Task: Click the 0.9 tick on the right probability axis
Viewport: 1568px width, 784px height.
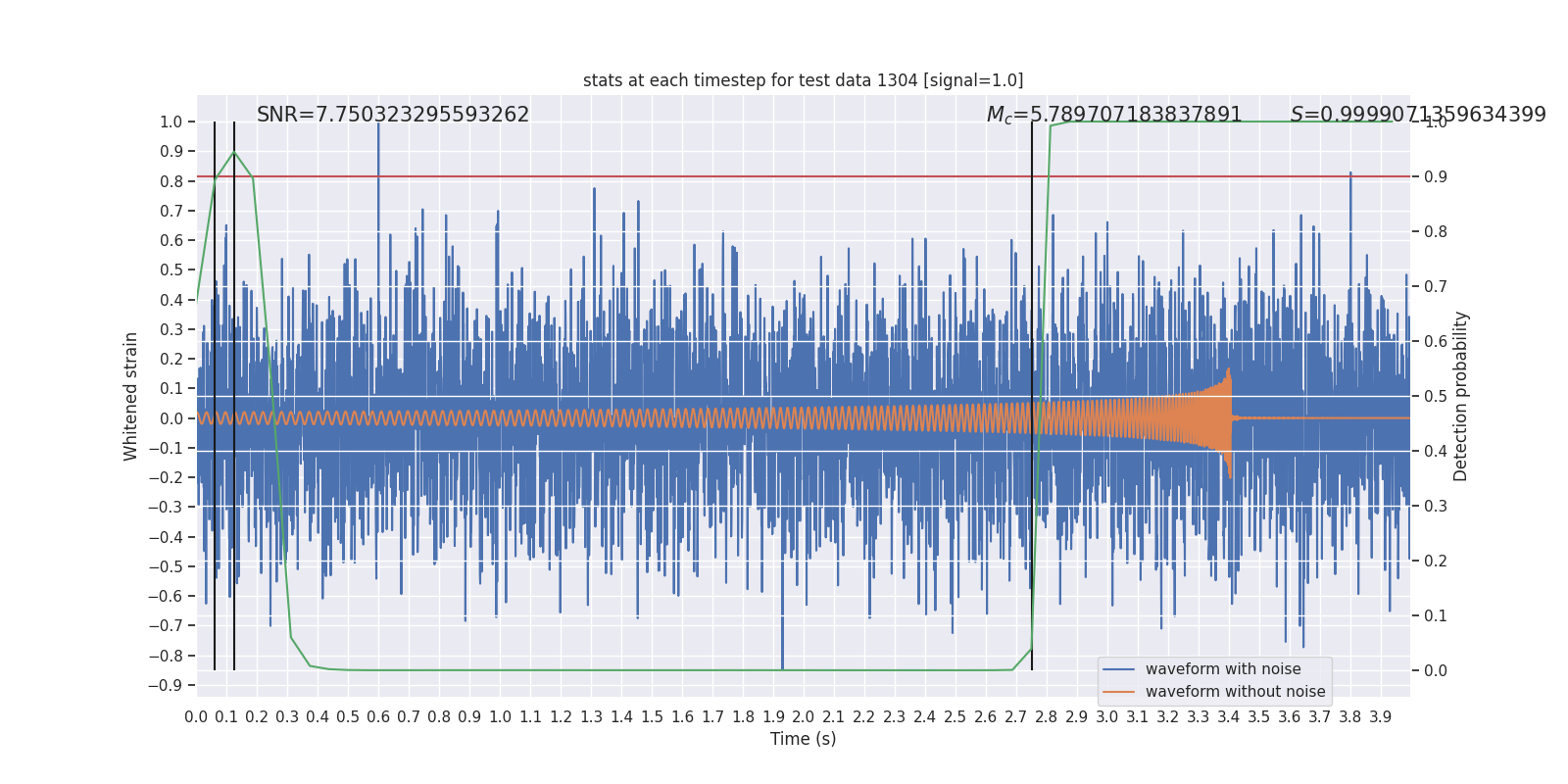Action: point(1435,177)
